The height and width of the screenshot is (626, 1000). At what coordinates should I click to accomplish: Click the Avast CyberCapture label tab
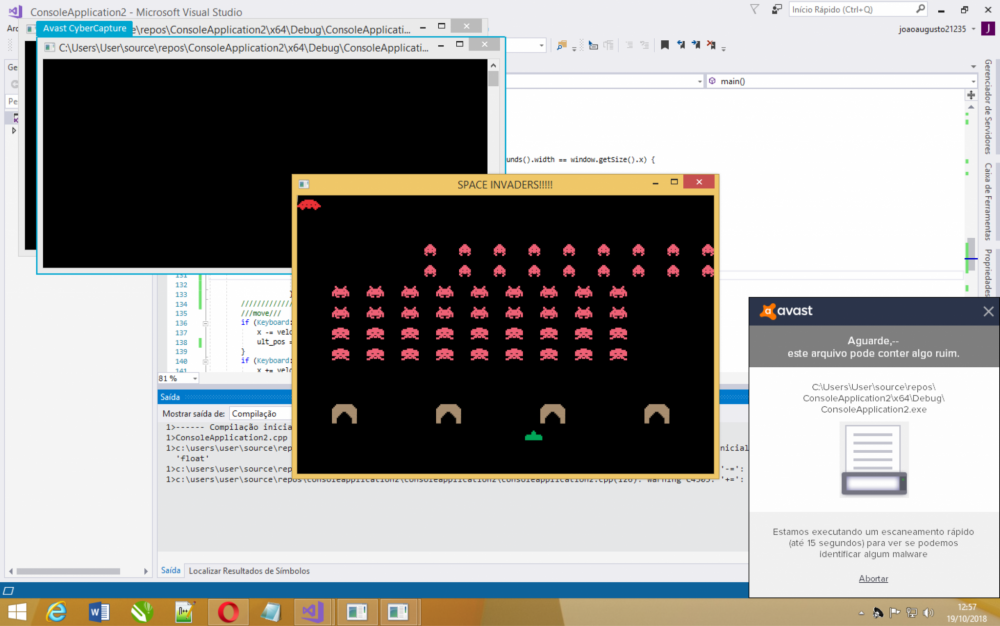(x=84, y=28)
